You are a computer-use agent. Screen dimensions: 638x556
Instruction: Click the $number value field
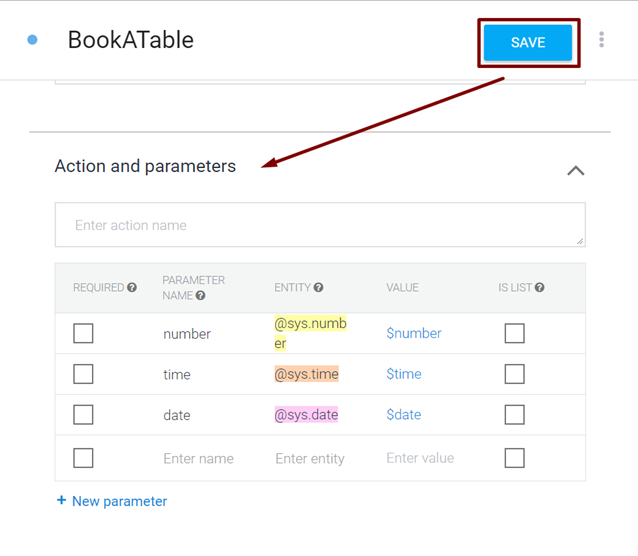click(414, 333)
